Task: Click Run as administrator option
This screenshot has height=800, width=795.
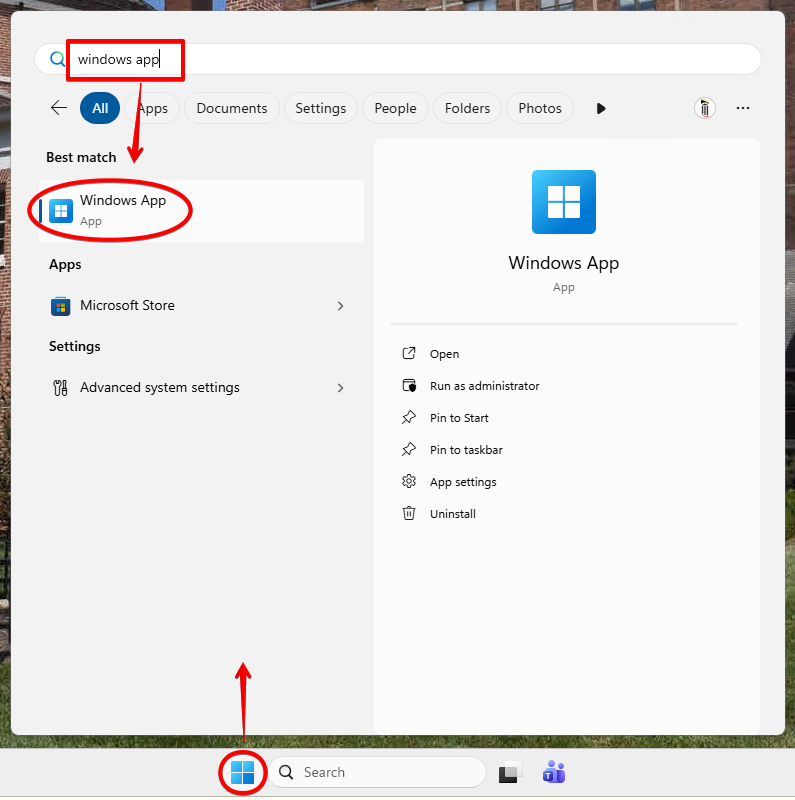Action: point(484,386)
